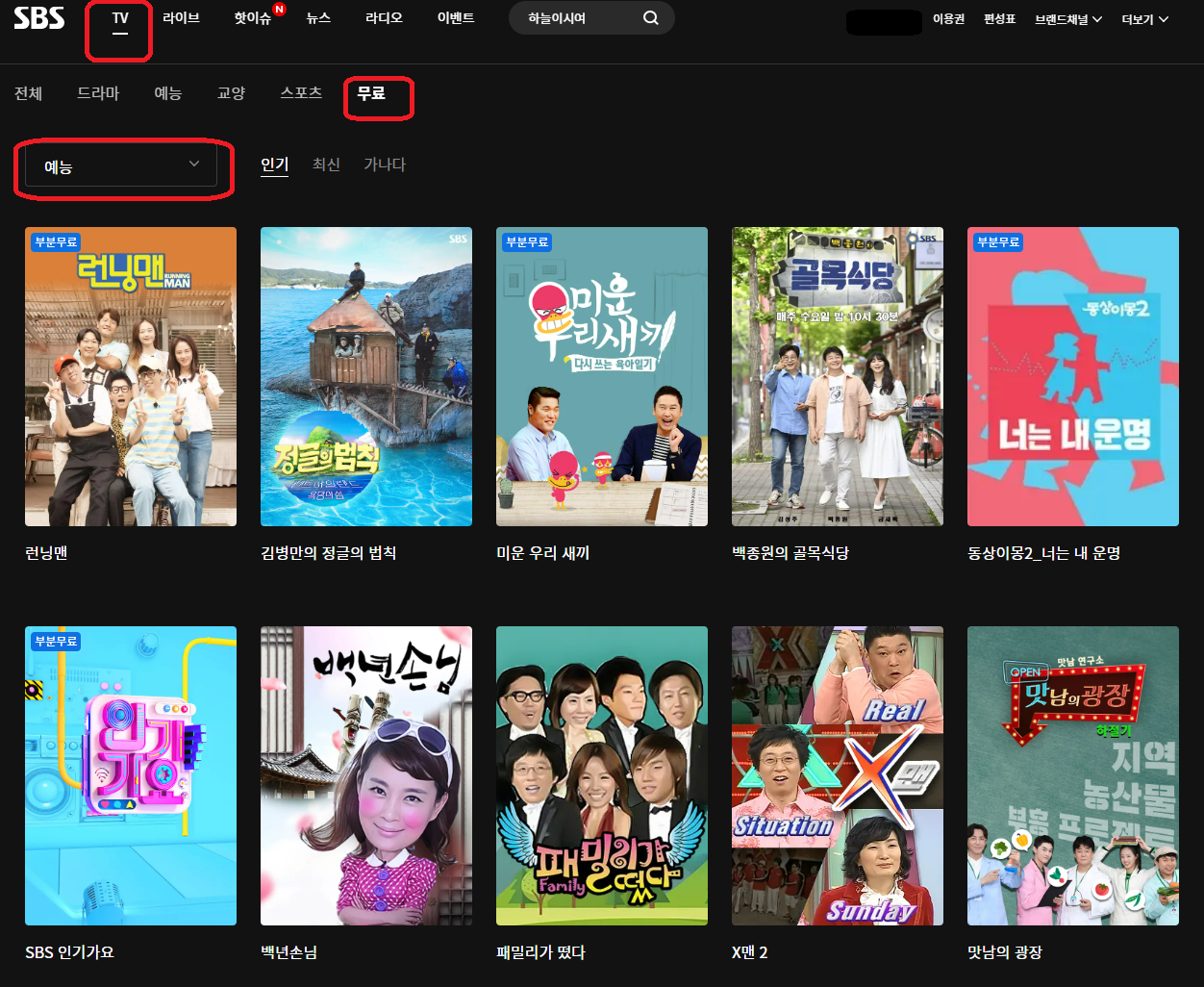Click the 런닝맨 title text
This screenshot has width=1204, height=987.
coord(46,553)
